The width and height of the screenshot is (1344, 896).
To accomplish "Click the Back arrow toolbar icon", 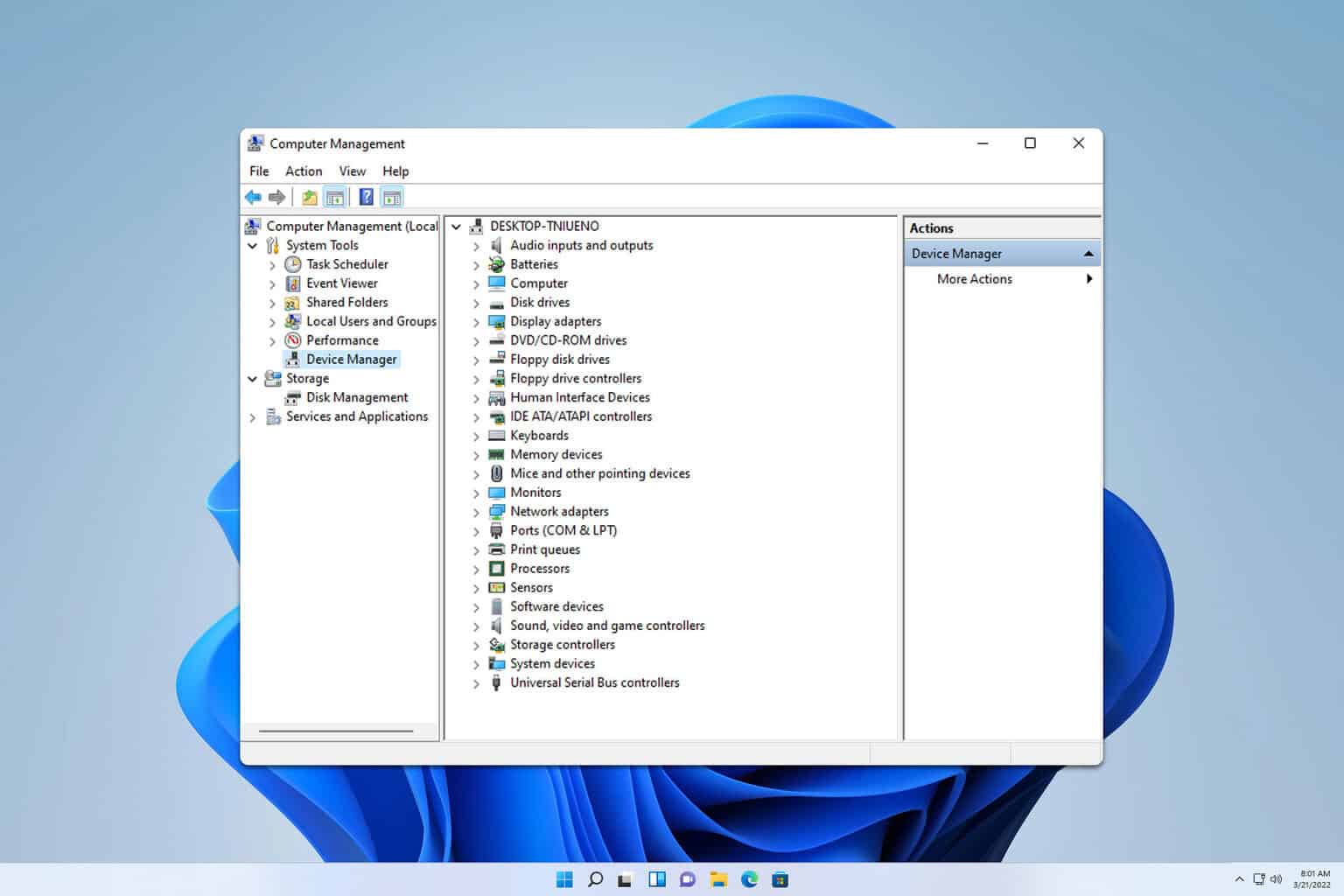I will [253, 197].
